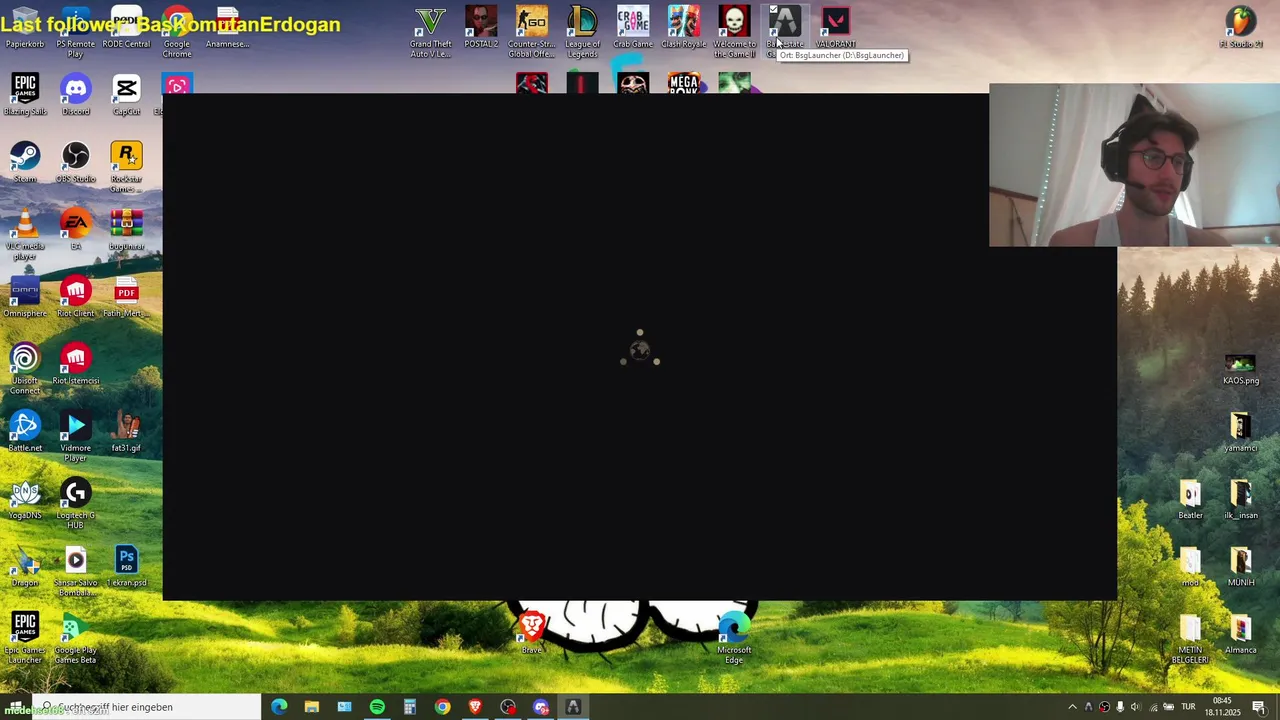
Task: Open the notification center icon
Action: click(x=1259, y=707)
